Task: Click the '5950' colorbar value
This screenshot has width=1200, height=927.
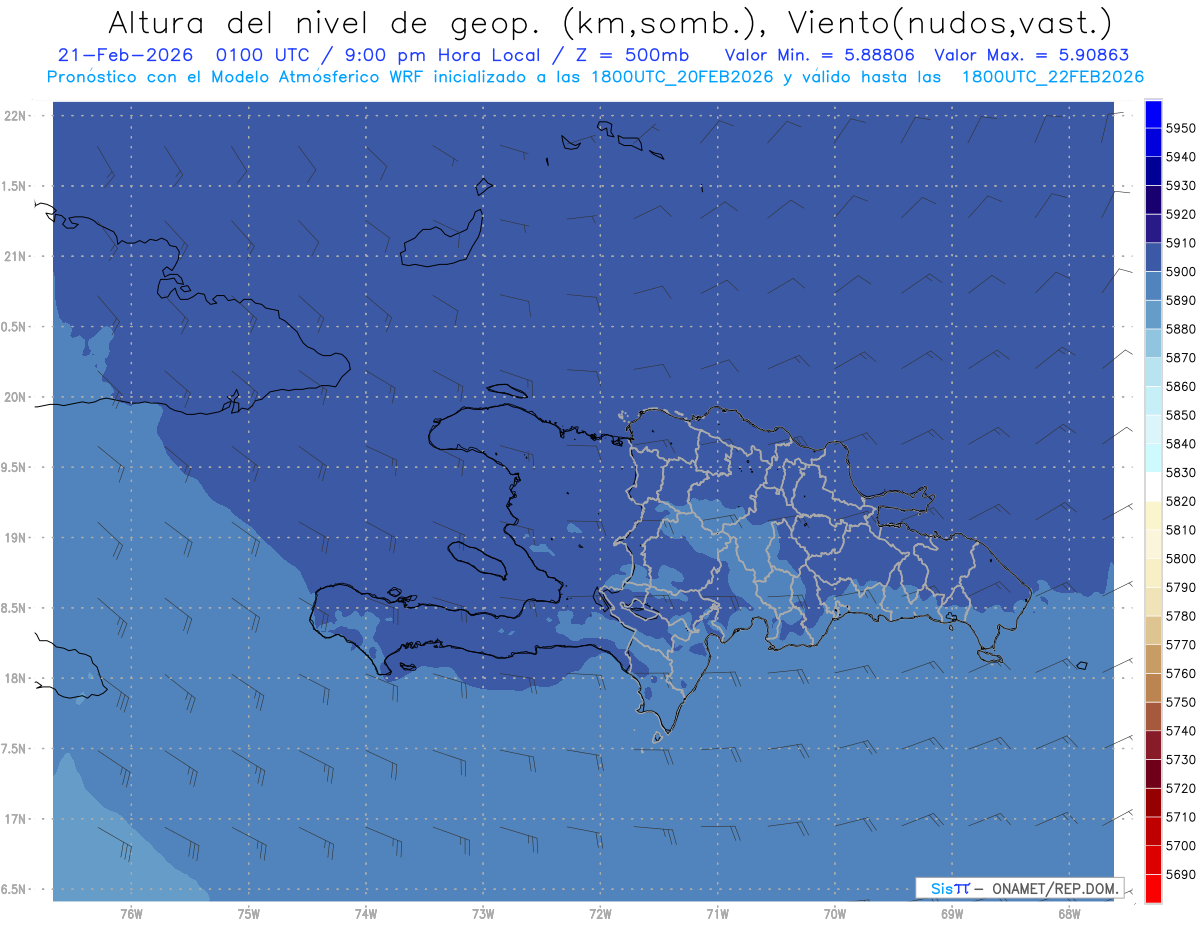Action: [x=1180, y=128]
